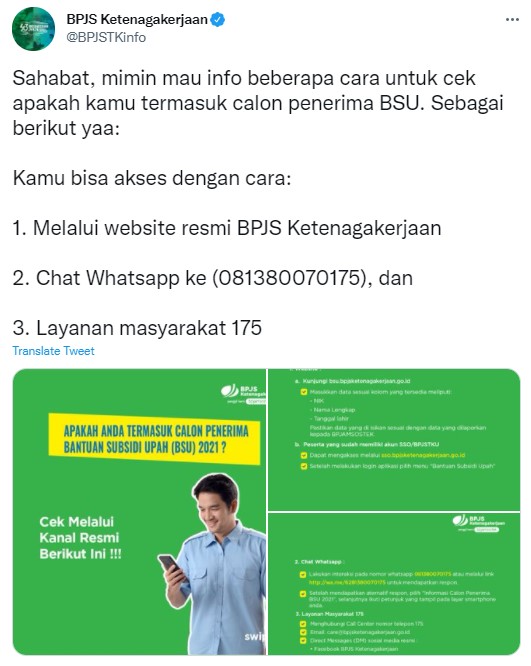Screen dimensions: 531x666
Task: Click the checkbox next to Call Center 175
Action: [x=303, y=624]
